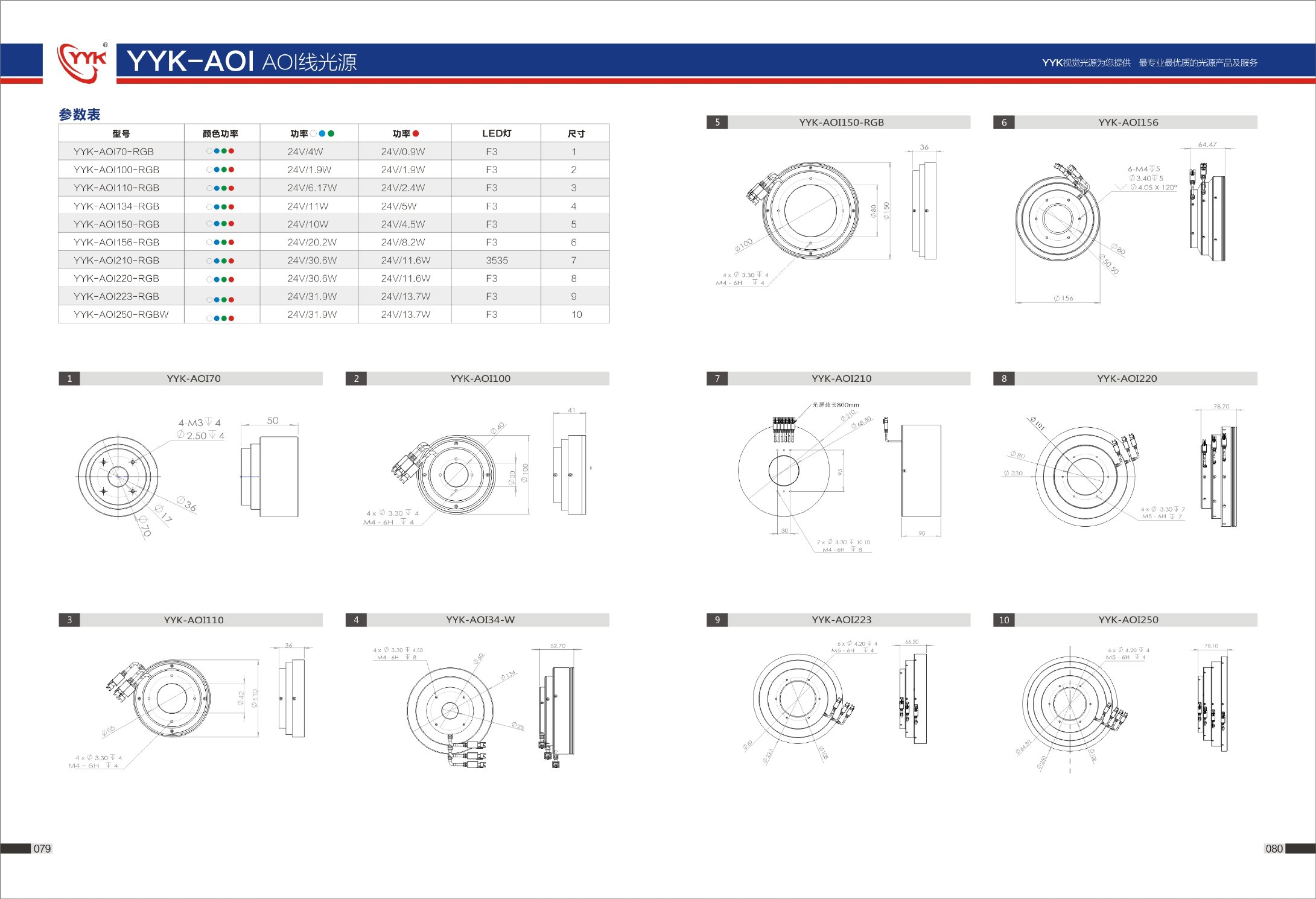Click the "颜色功率" column header
The image size is (1316, 899).
click(220, 133)
